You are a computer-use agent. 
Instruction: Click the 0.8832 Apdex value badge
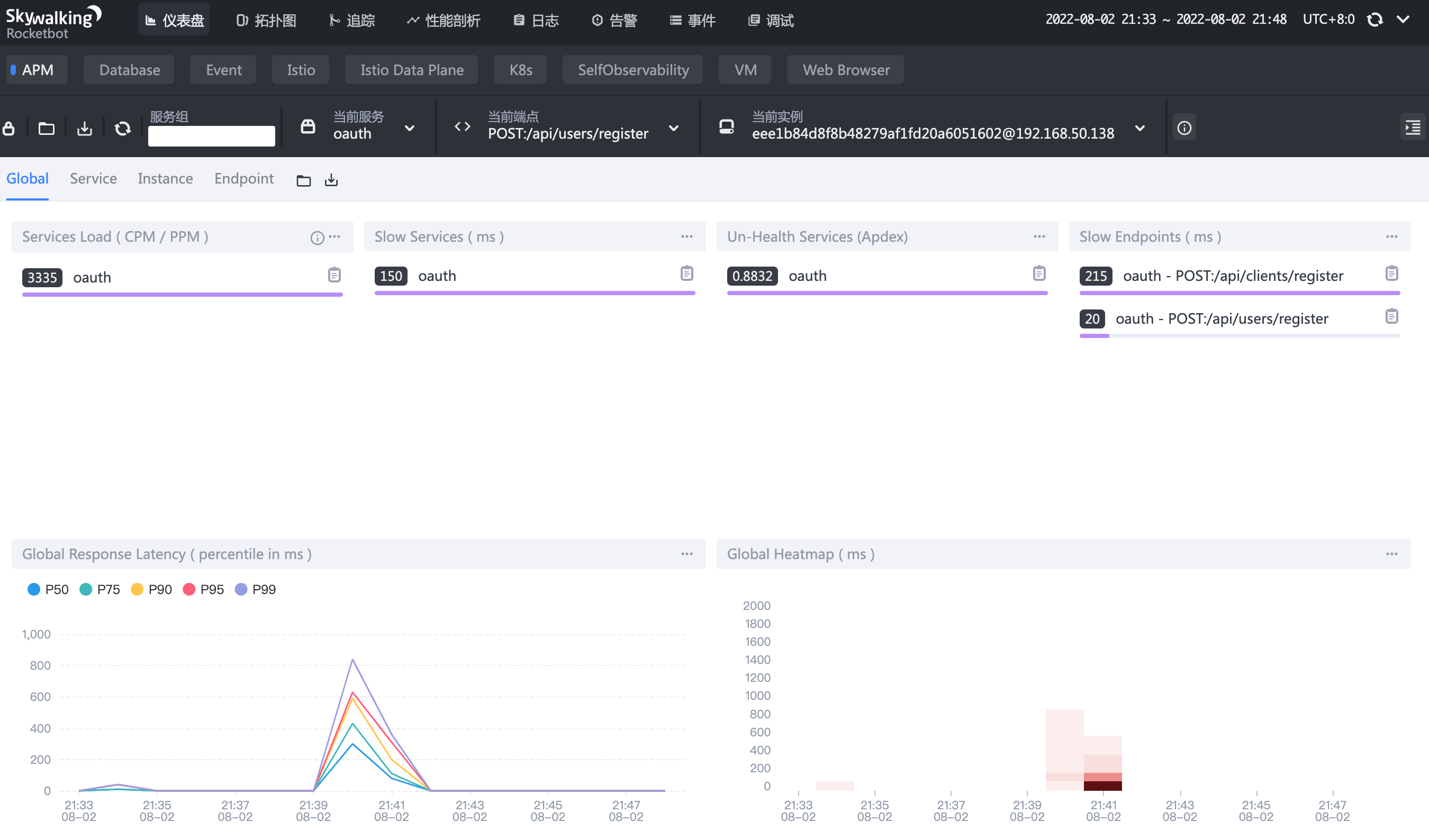(752, 276)
